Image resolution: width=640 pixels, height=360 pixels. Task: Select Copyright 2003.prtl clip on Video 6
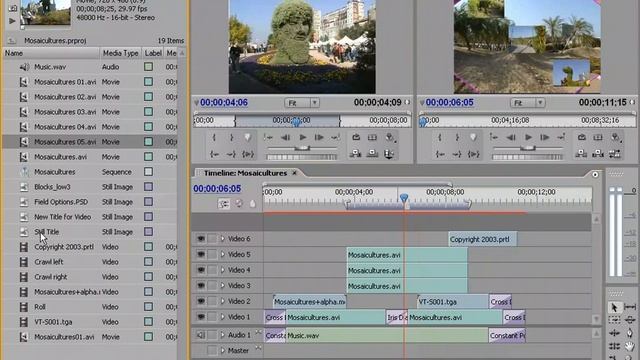pos(482,239)
